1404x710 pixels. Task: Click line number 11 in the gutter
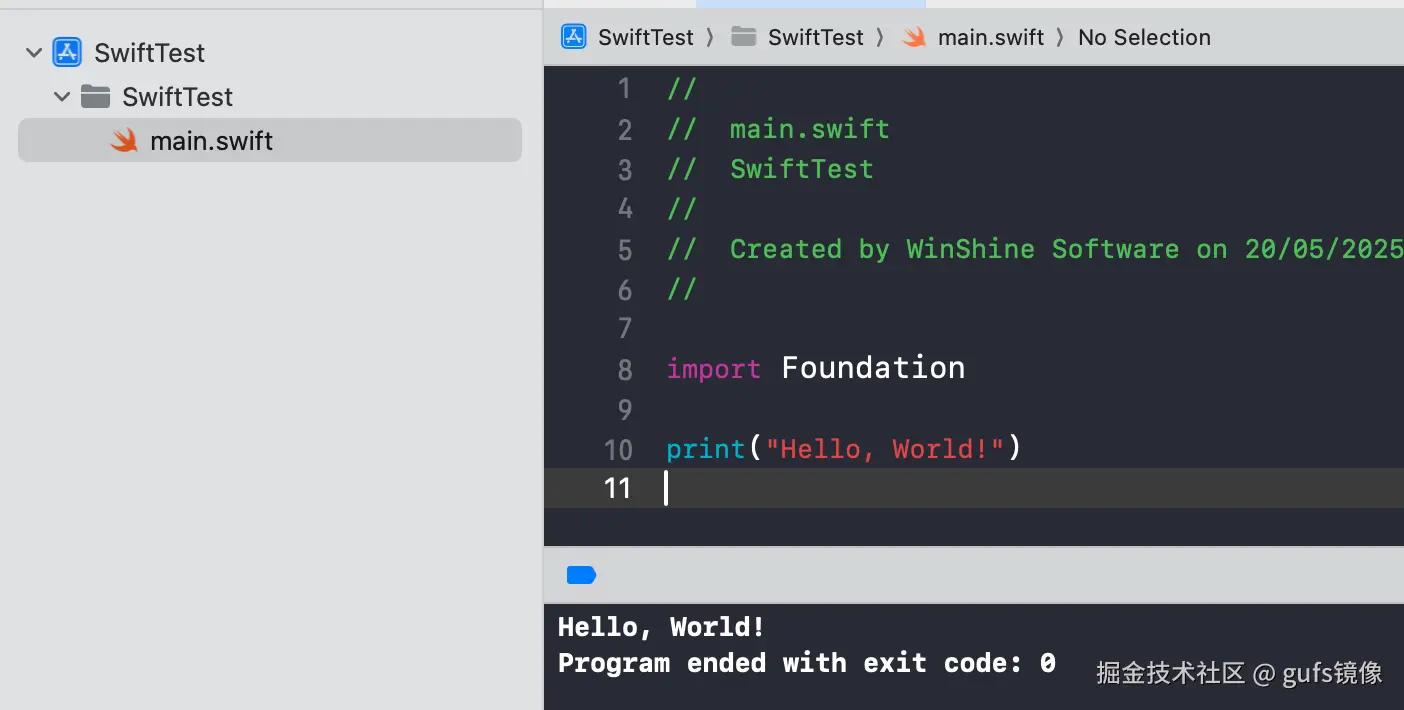pyautogui.click(x=618, y=488)
